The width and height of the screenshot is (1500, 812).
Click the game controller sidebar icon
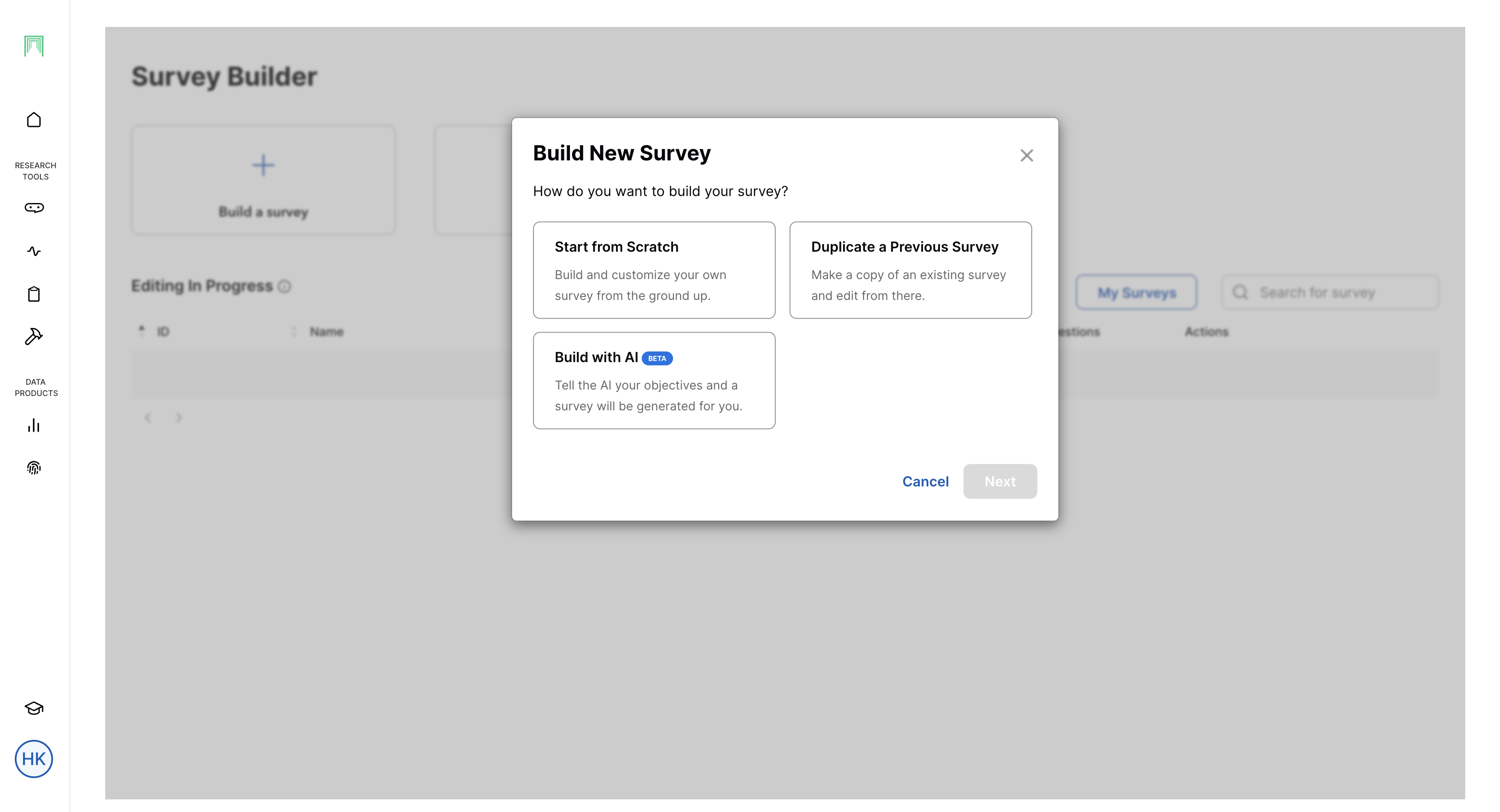34,208
